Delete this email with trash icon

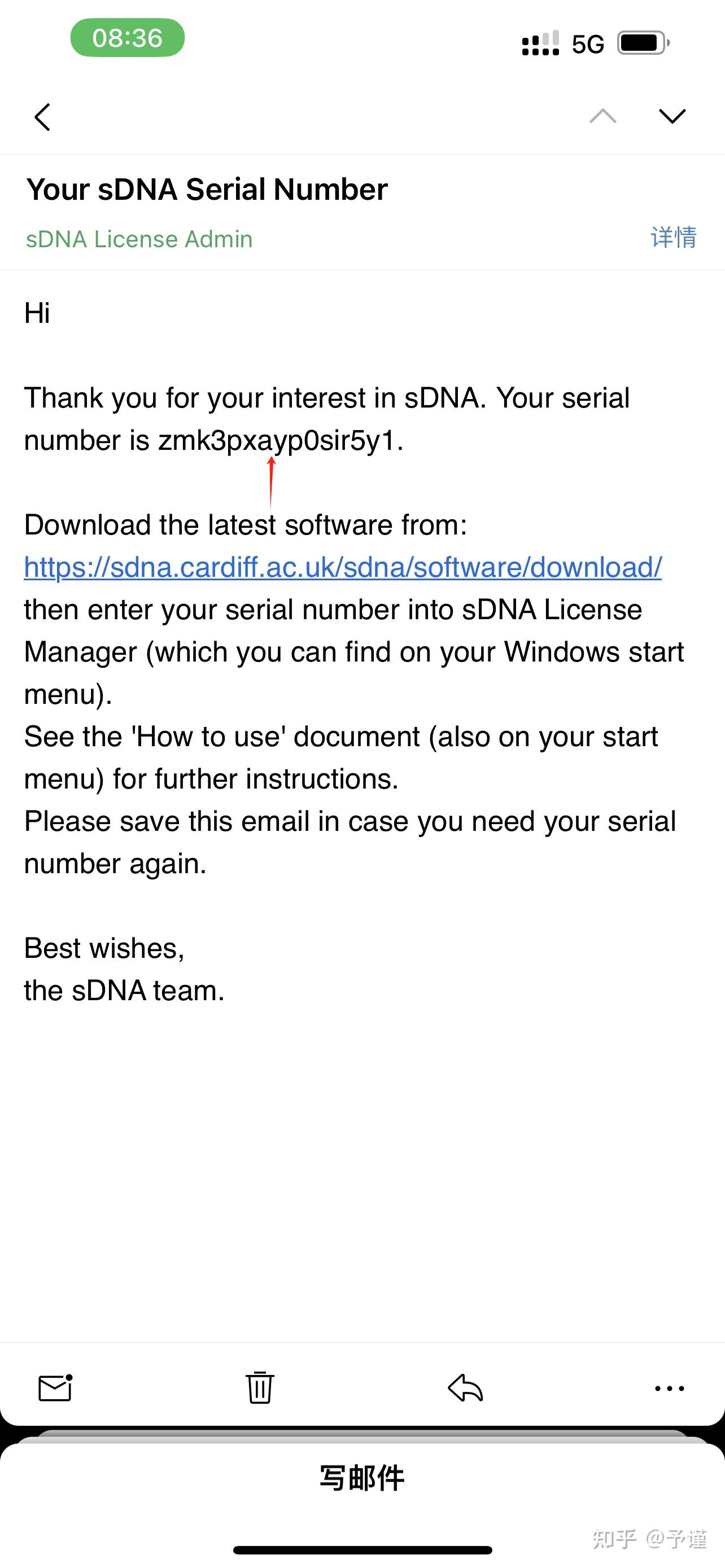(260, 1388)
